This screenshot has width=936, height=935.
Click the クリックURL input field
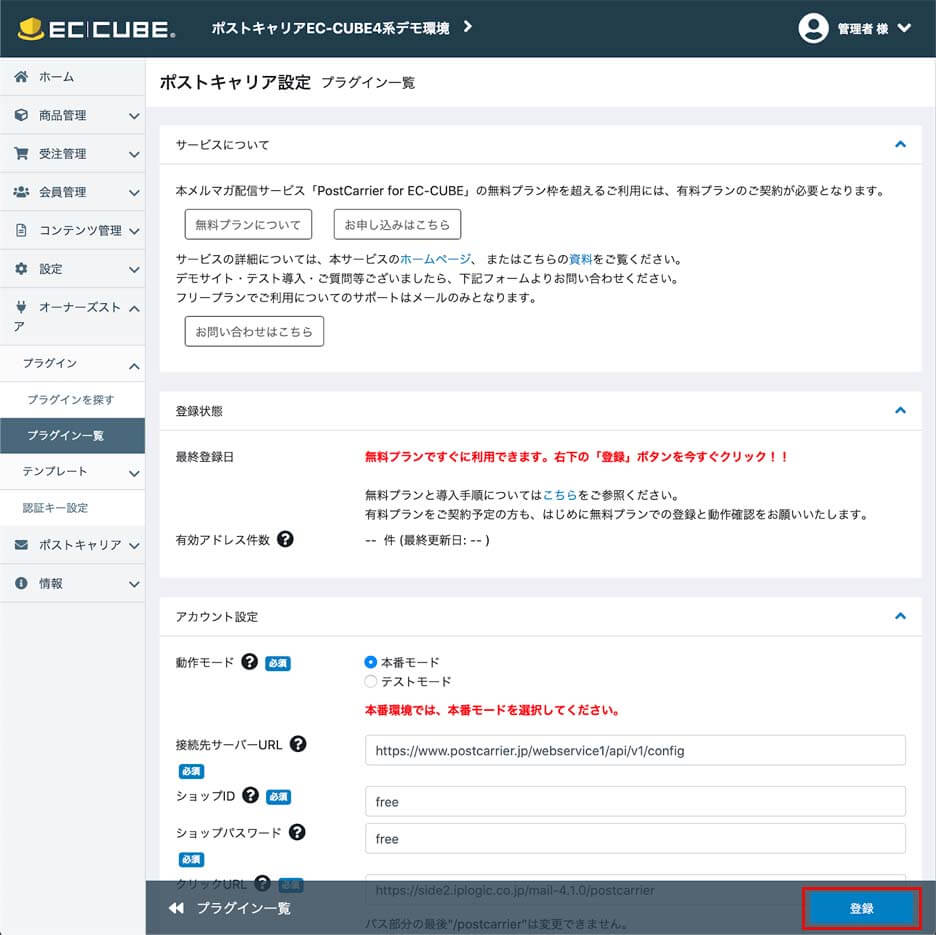[x=635, y=890]
